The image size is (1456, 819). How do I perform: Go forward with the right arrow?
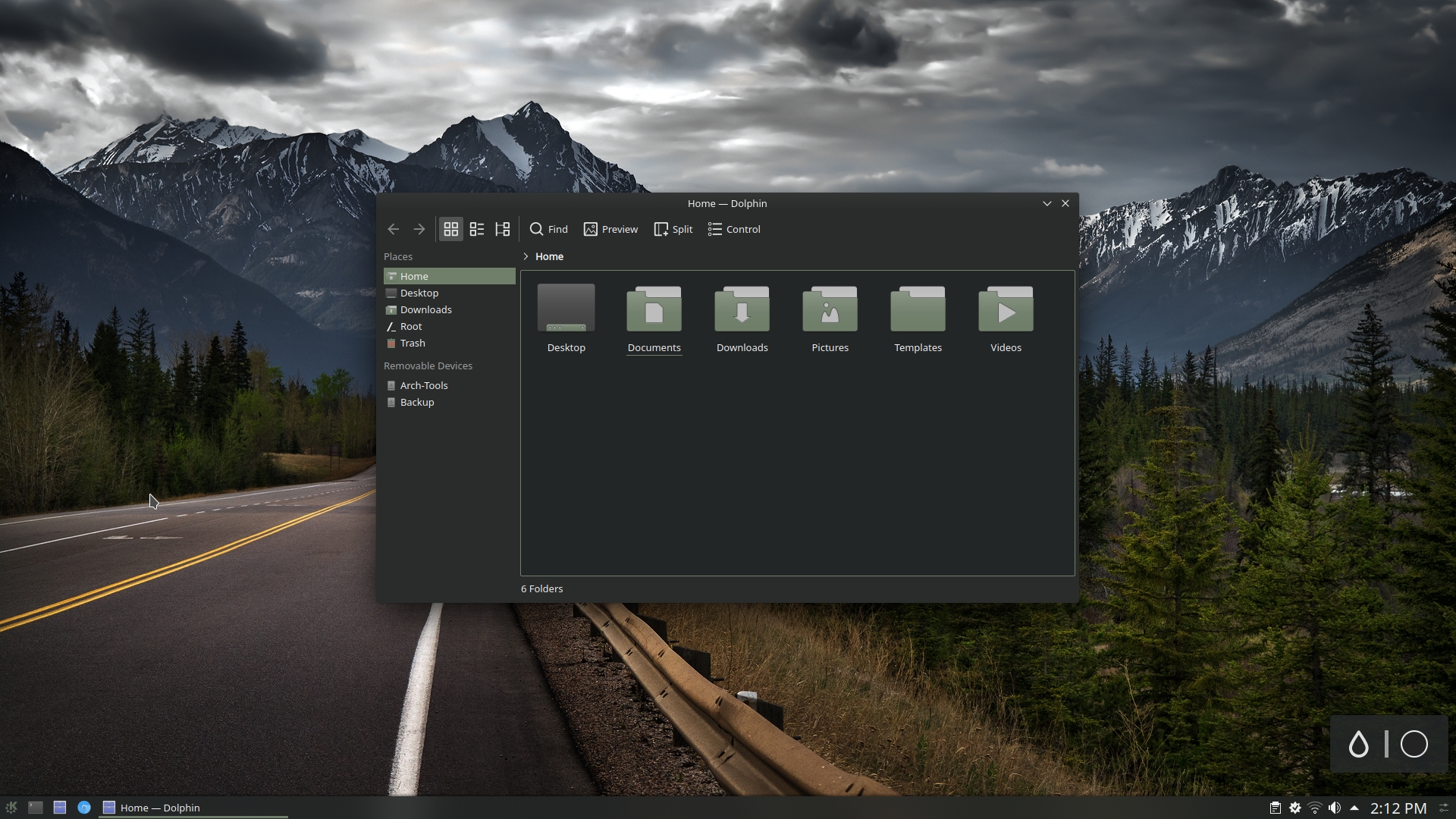click(x=419, y=229)
